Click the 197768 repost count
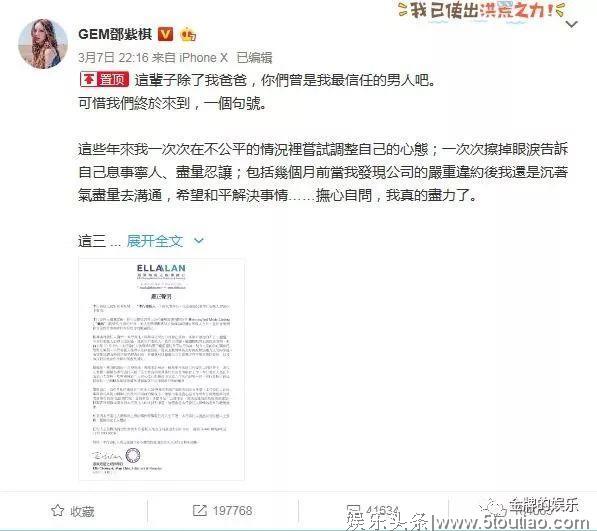The width and height of the screenshot is (597, 531). point(232,510)
